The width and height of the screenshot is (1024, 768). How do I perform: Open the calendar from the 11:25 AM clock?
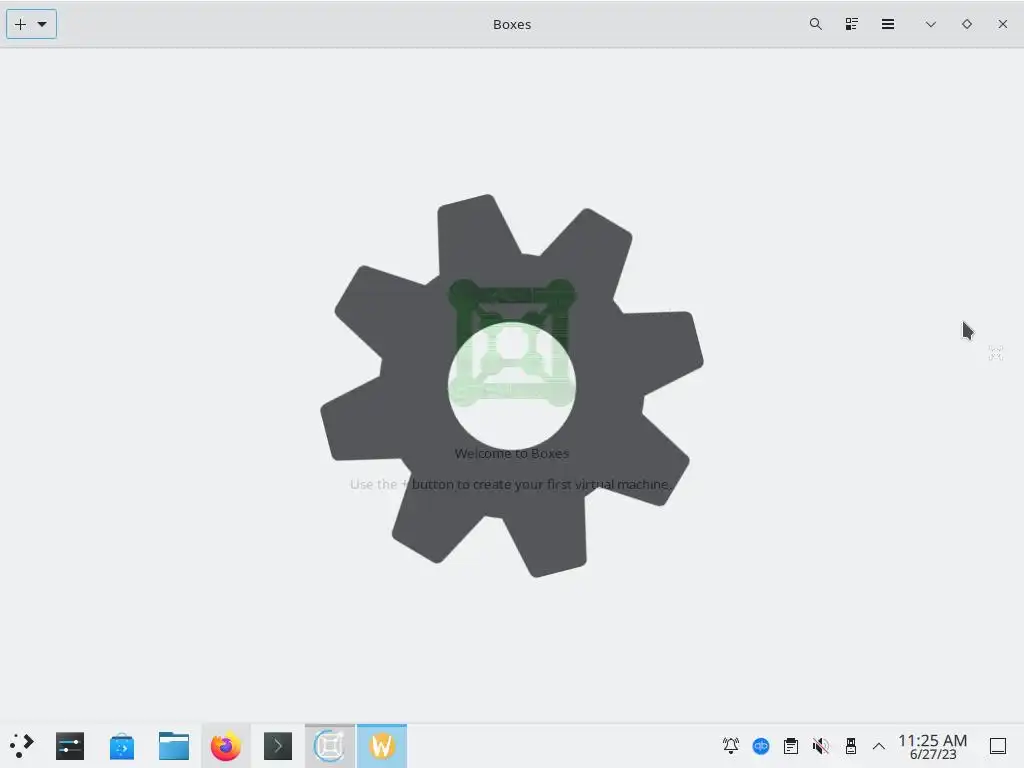pyautogui.click(x=933, y=746)
